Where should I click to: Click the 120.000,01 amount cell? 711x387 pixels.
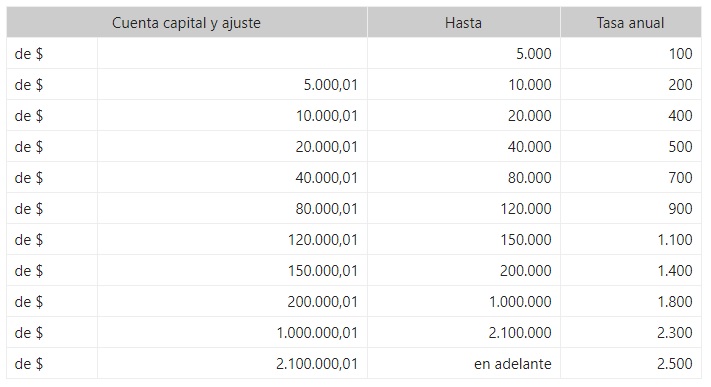point(232,239)
